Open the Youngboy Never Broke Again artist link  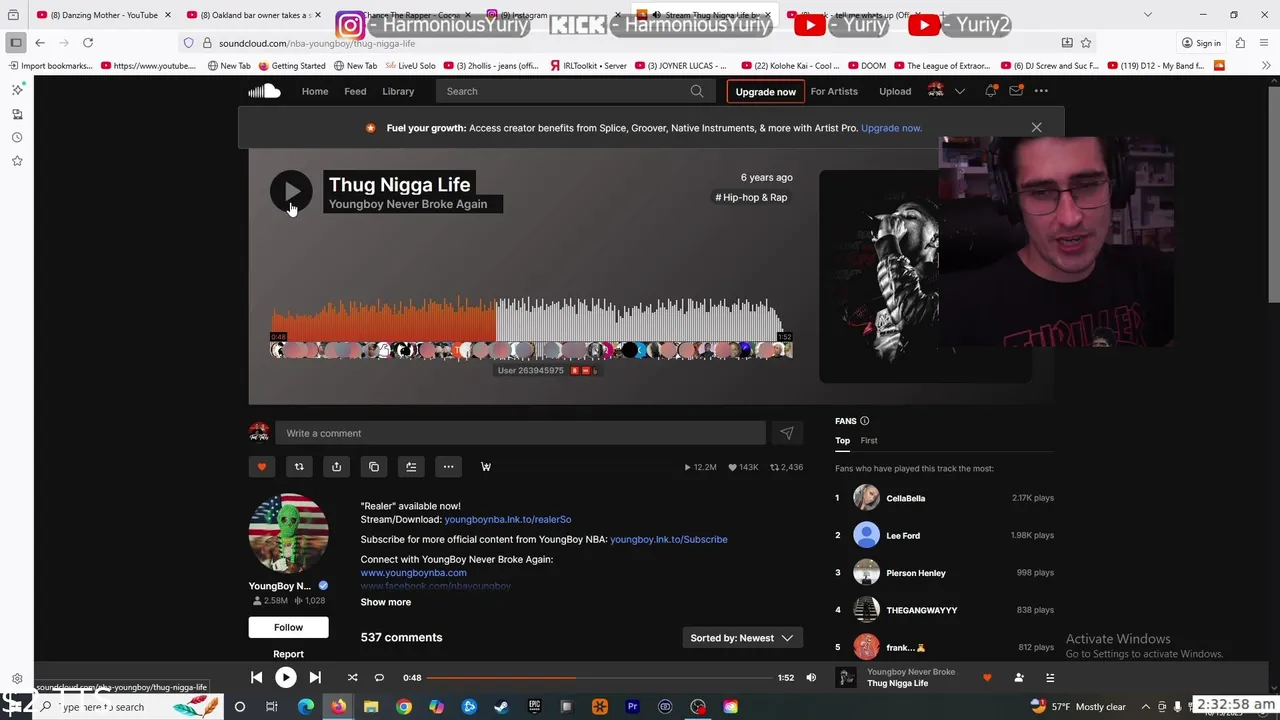click(408, 204)
